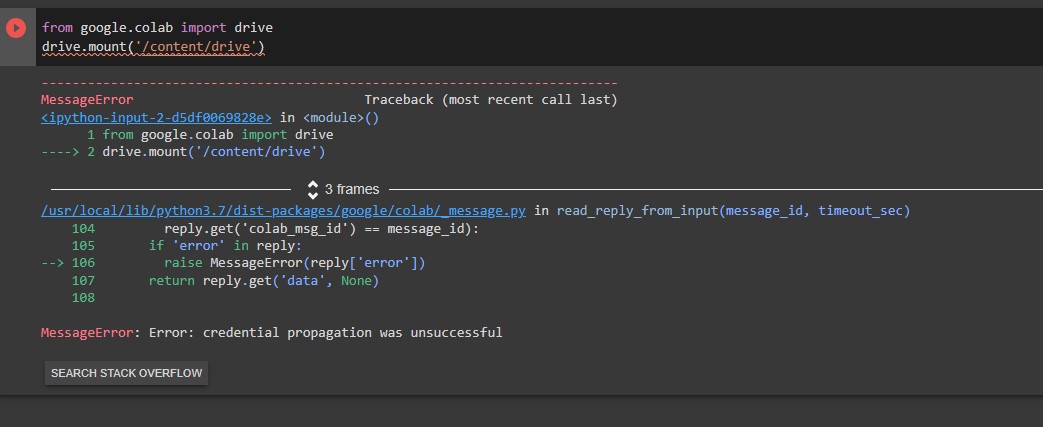1043x427 pixels.
Task: Run the drive mount code cell
Action: click(15, 28)
